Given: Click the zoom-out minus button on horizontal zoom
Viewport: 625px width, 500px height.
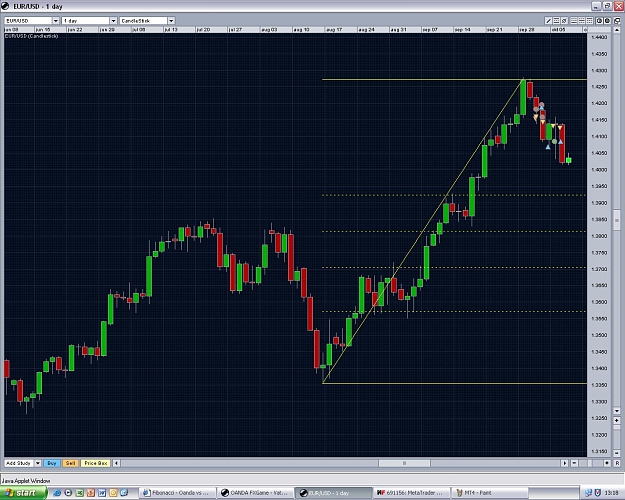Looking at the screenshot, I should pos(574,463).
